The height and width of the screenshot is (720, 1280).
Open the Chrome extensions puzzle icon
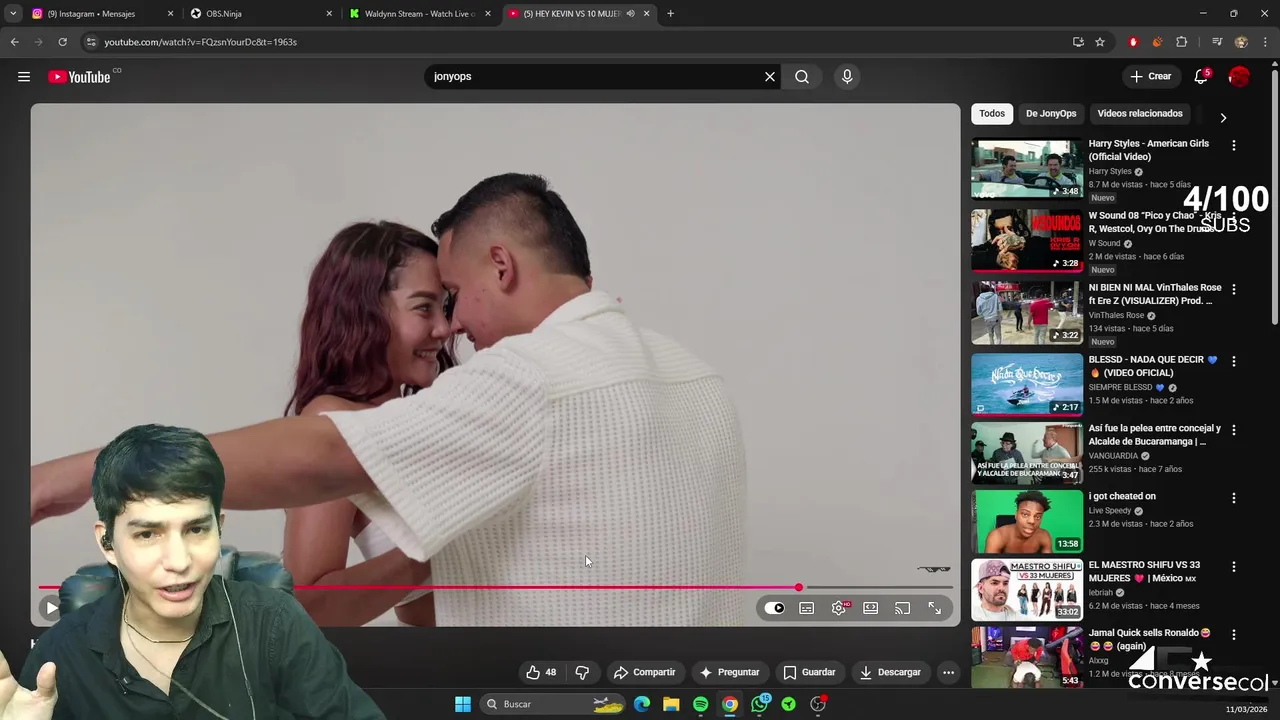(x=1181, y=42)
